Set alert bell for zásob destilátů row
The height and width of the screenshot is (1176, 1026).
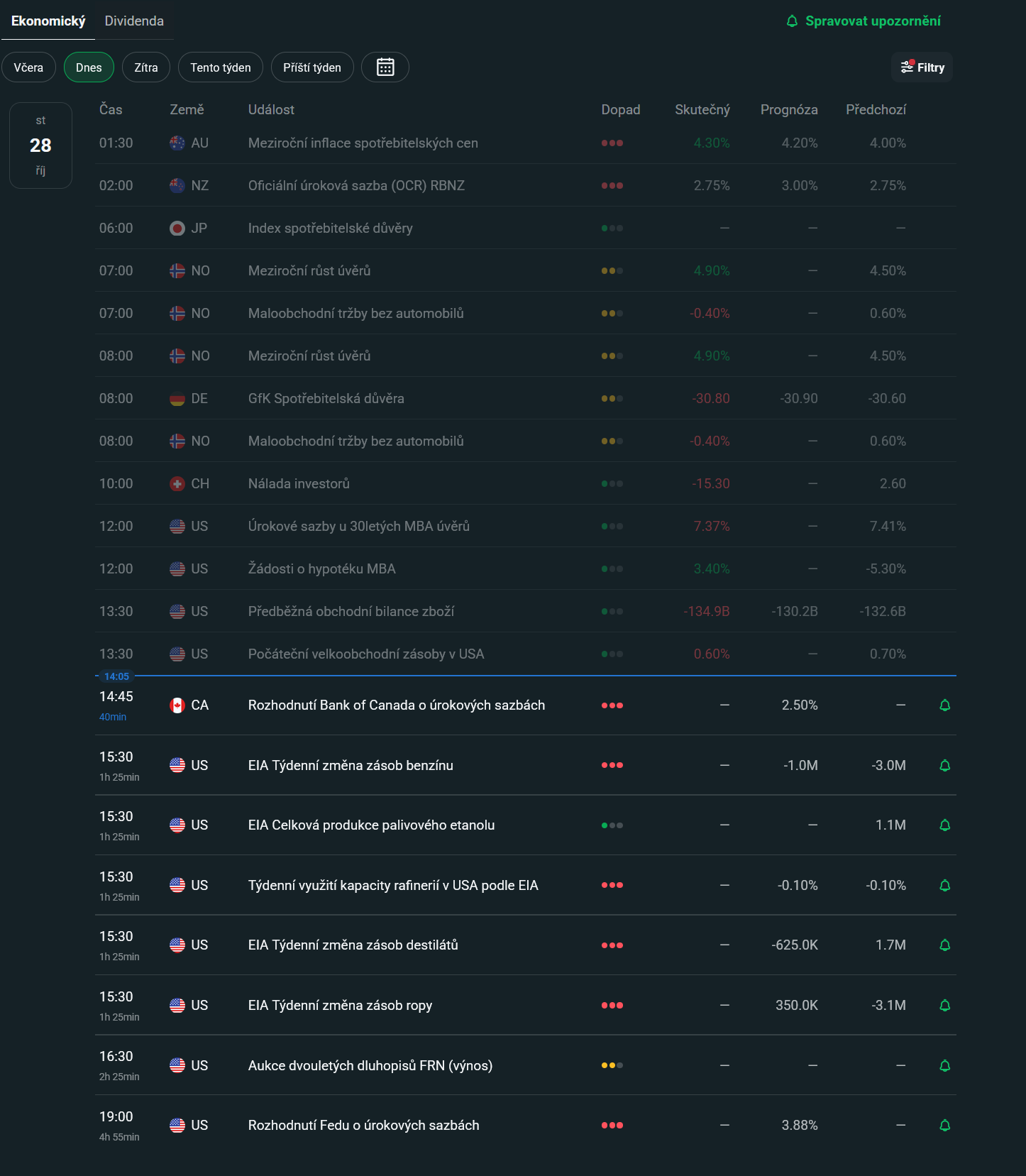click(x=945, y=945)
